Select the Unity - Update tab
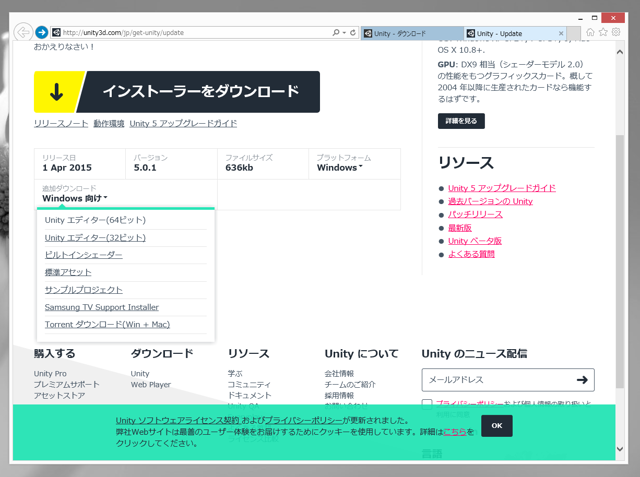 pyautogui.click(x=515, y=33)
